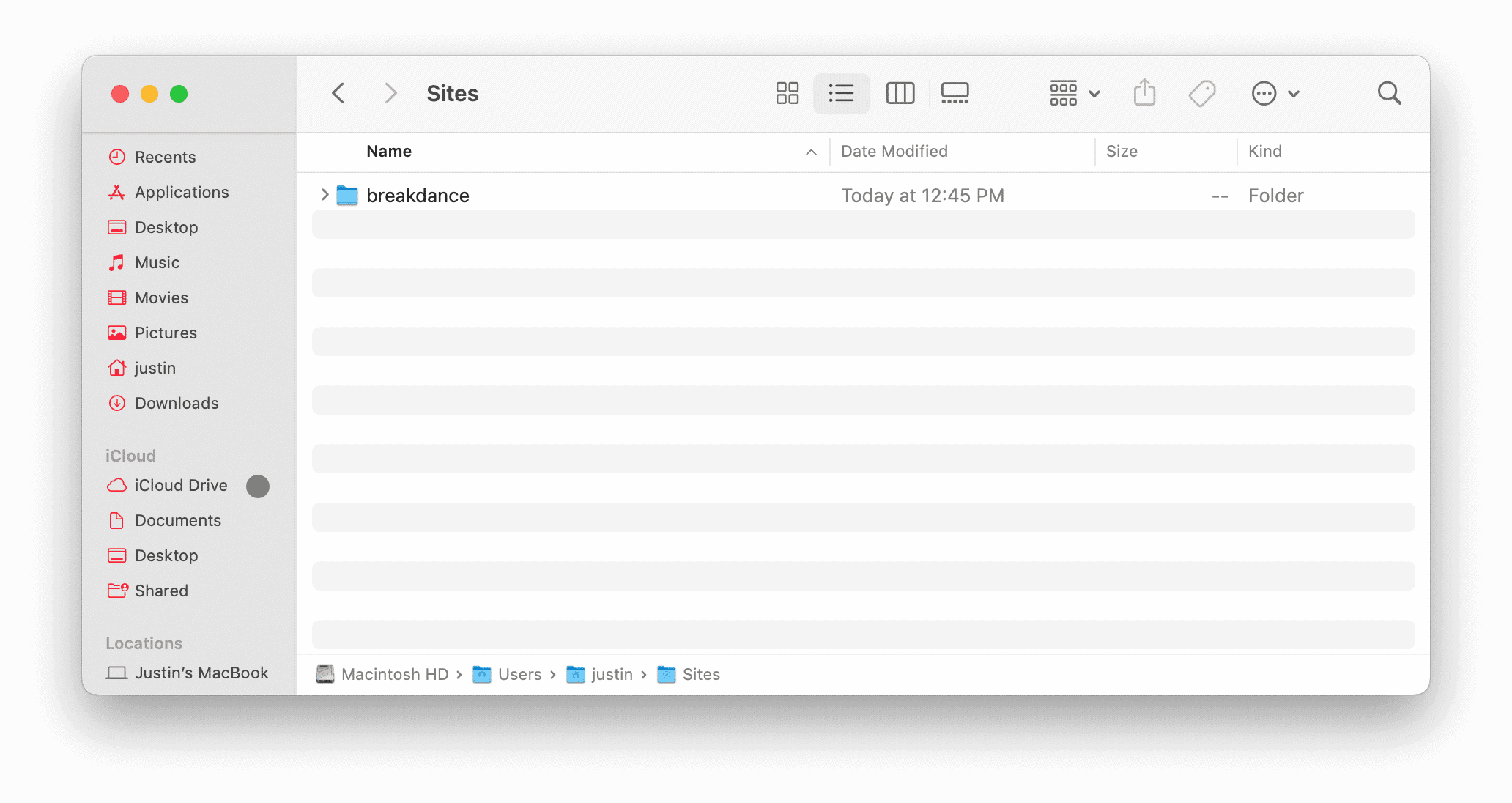Open the Group By dropdown
The height and width of the screenshot is (803, 1512).
(1074, 93)
